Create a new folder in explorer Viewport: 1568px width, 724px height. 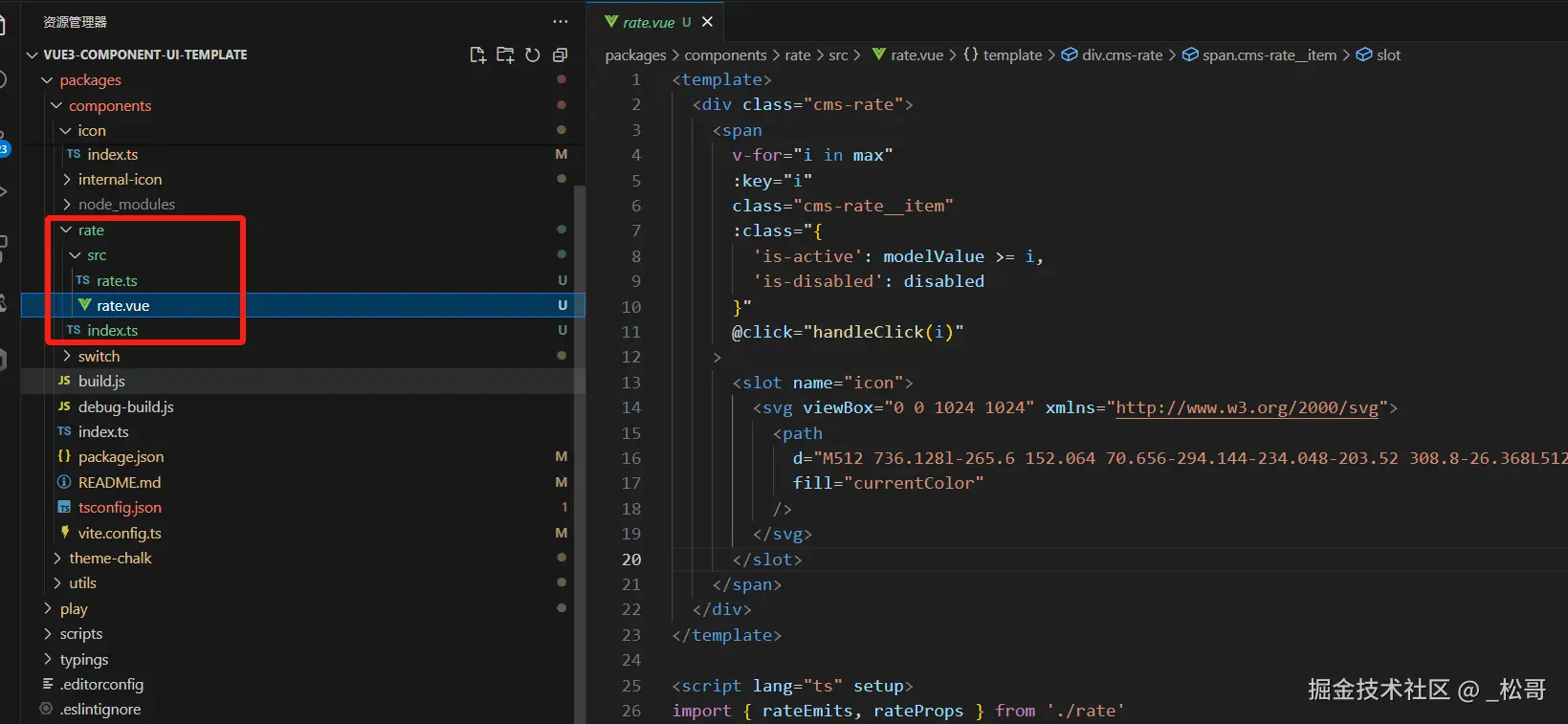coord(505,55)
